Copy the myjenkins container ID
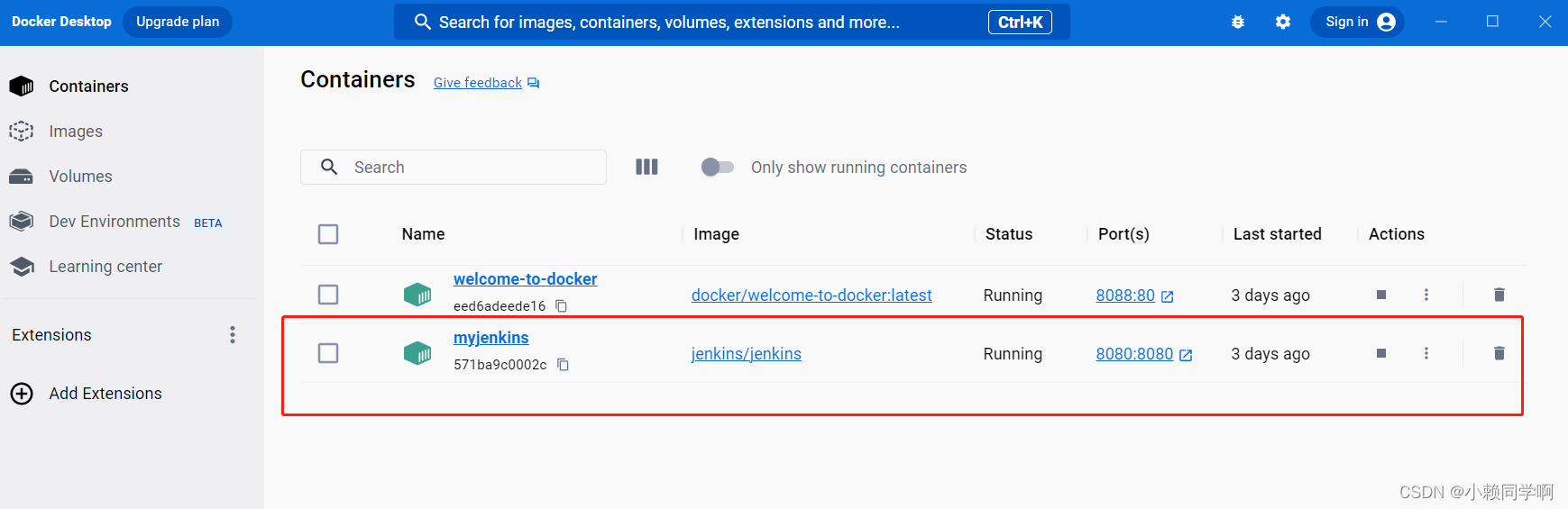 click(x=563, y=365)
